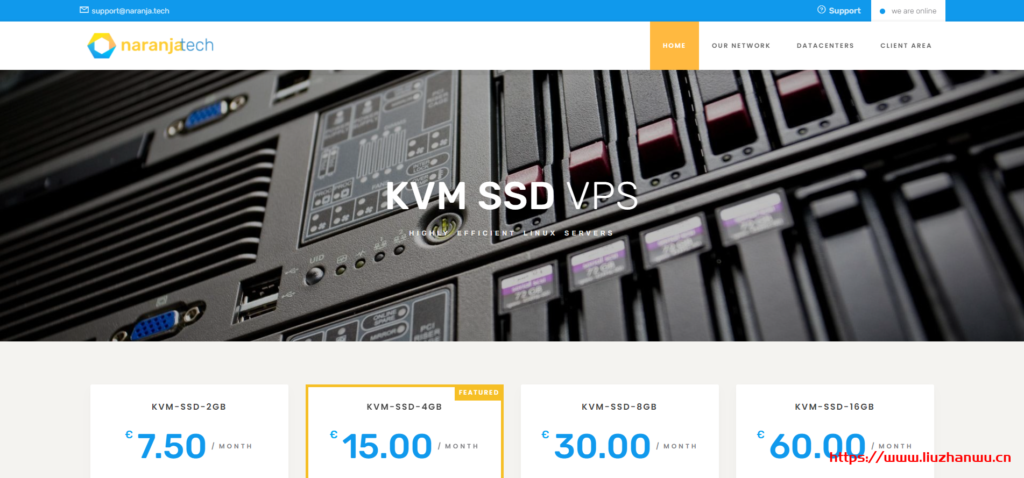The height and width of the screenshot is (478, 1024).
Task: Select the KVM-SSD-2GB plan title
Action: 189,407
